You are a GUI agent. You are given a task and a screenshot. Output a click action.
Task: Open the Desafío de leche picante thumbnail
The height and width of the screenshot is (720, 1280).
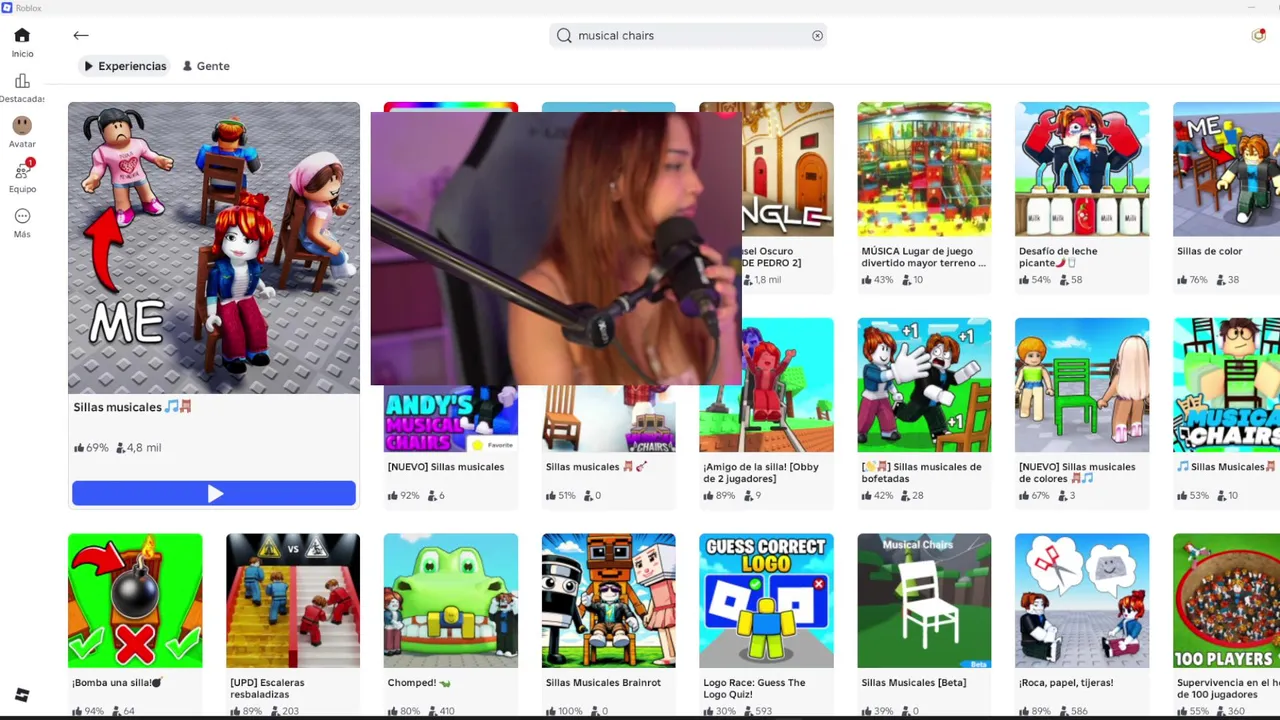(x=1082, y=169)
